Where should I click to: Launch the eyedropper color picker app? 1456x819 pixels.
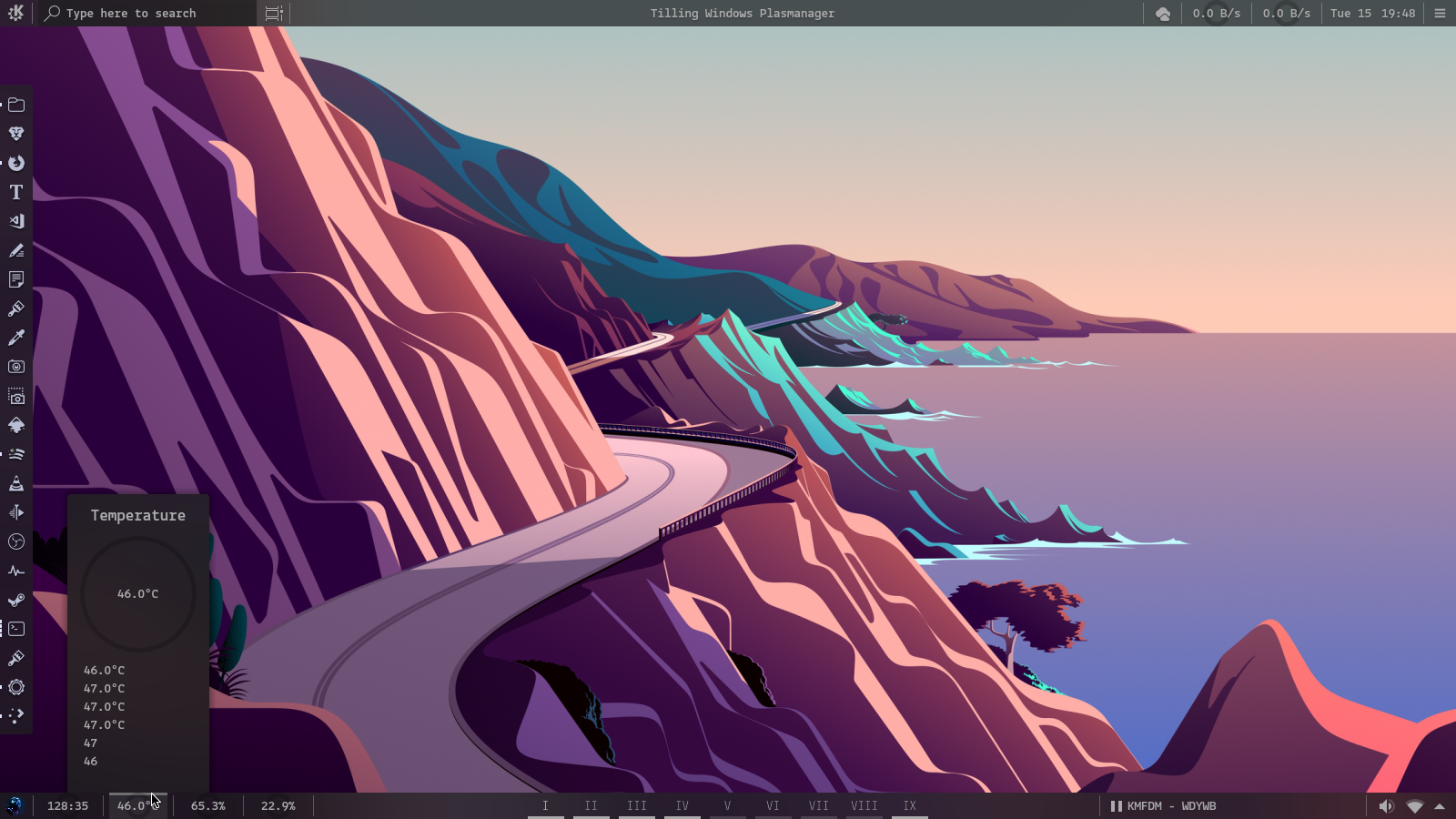click(x=16, y=338)
